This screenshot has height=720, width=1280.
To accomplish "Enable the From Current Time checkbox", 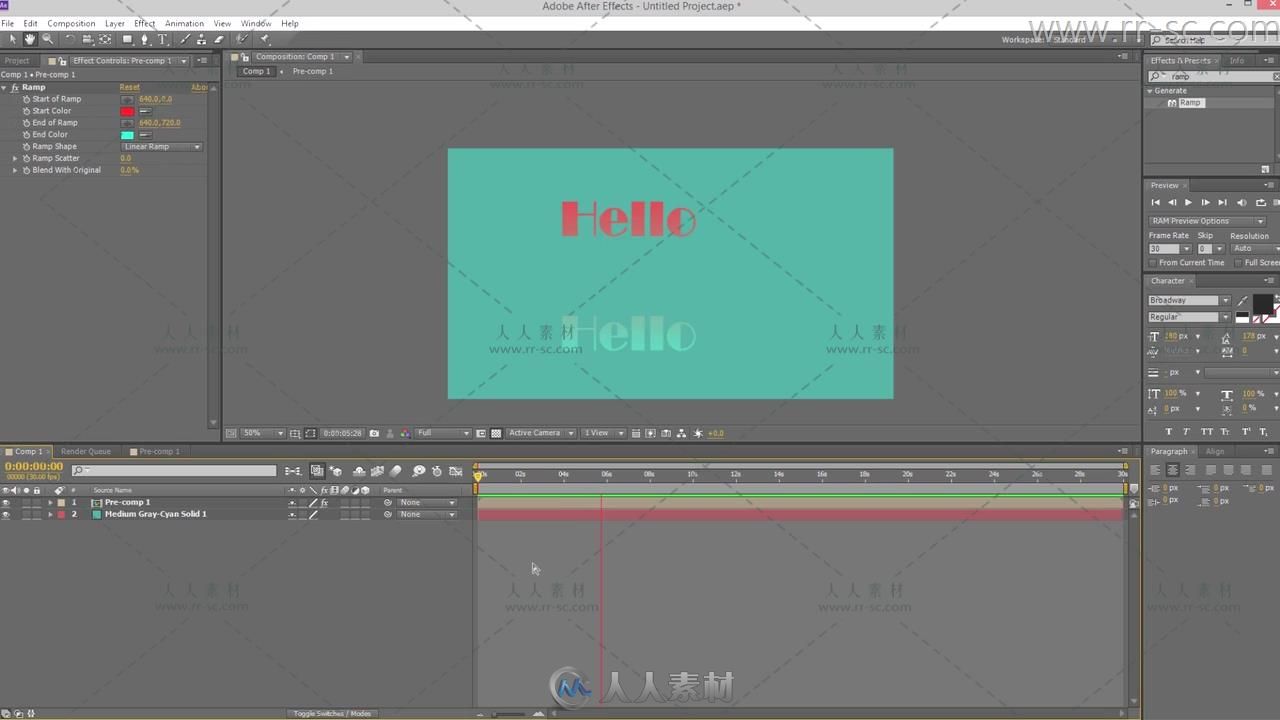I will click(x=1153, y=263).
